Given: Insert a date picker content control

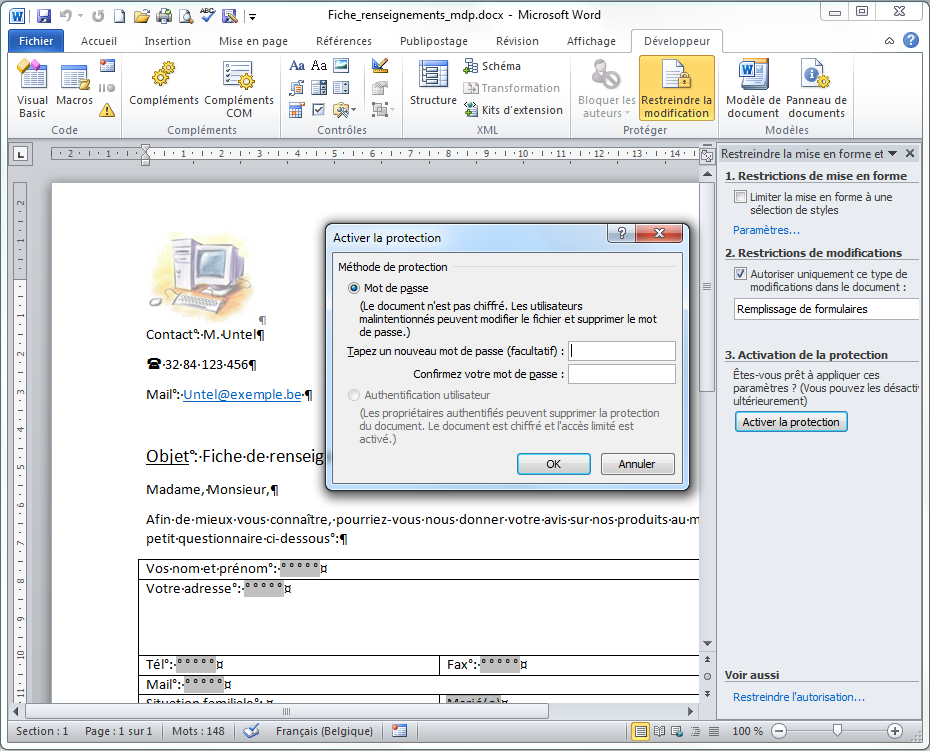Looking at the screenshot, I should (x=297, y=110).
